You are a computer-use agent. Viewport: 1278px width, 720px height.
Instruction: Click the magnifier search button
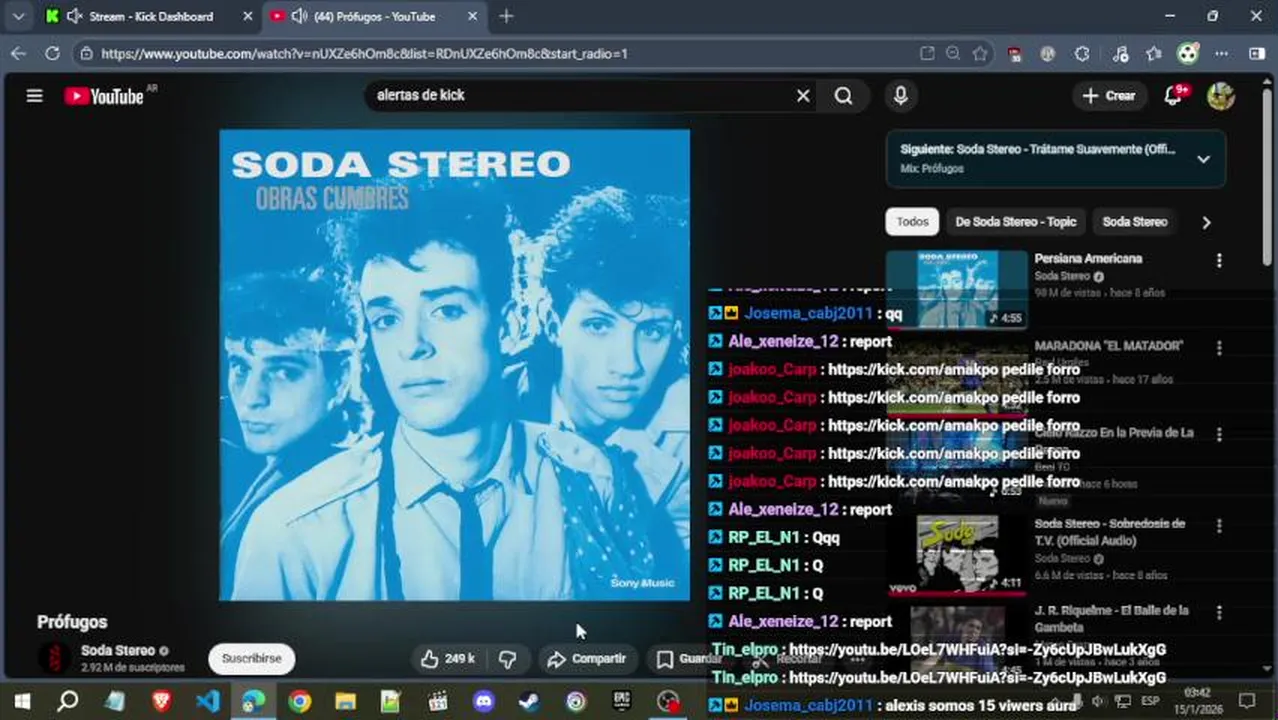[844, 96]
